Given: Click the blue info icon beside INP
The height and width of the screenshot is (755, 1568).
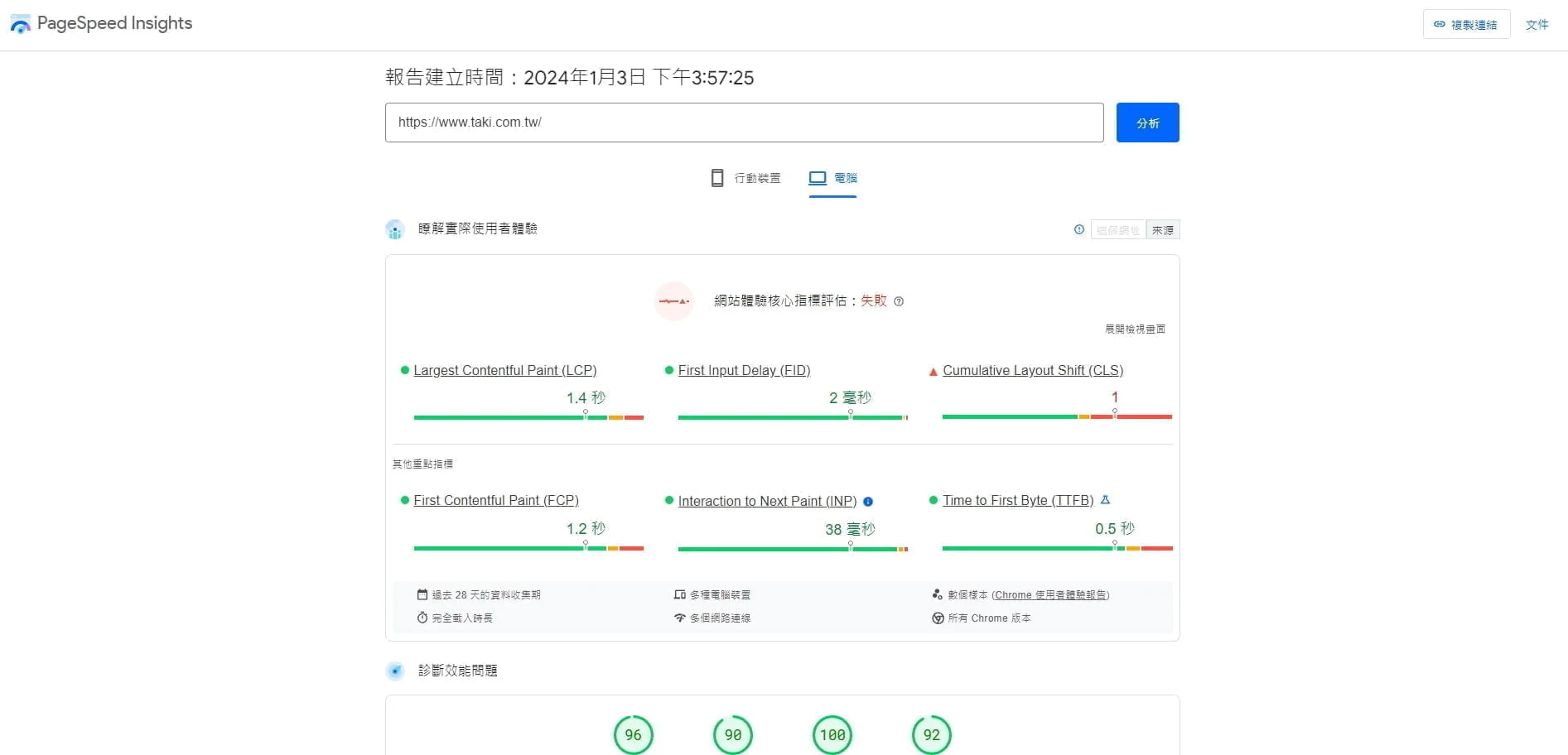Looking at the screenshot, I should point(868,502).
